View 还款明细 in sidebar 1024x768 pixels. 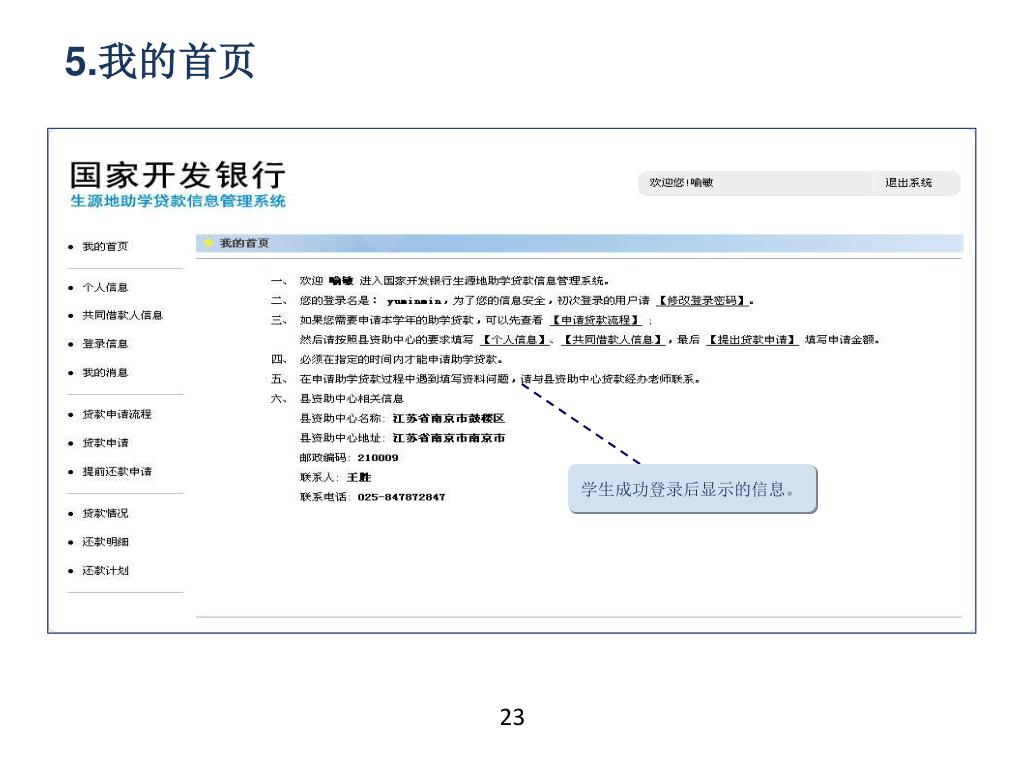105,542
